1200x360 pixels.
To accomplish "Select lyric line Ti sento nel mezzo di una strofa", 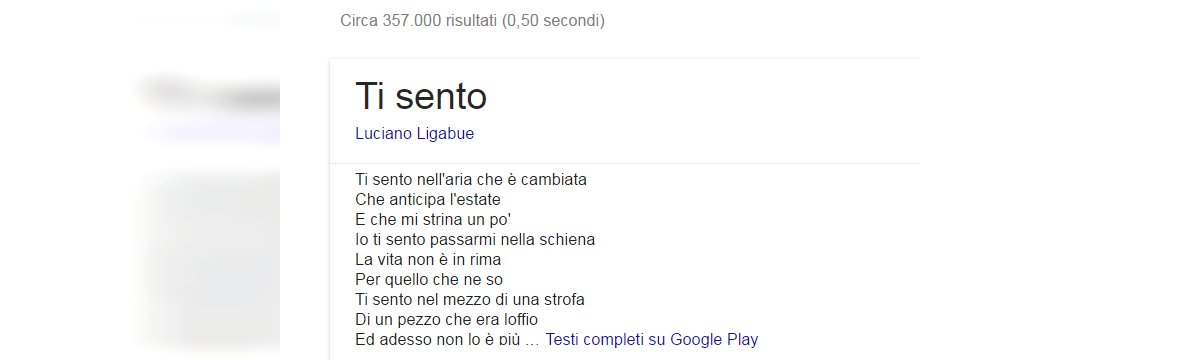I will [470, 299].
